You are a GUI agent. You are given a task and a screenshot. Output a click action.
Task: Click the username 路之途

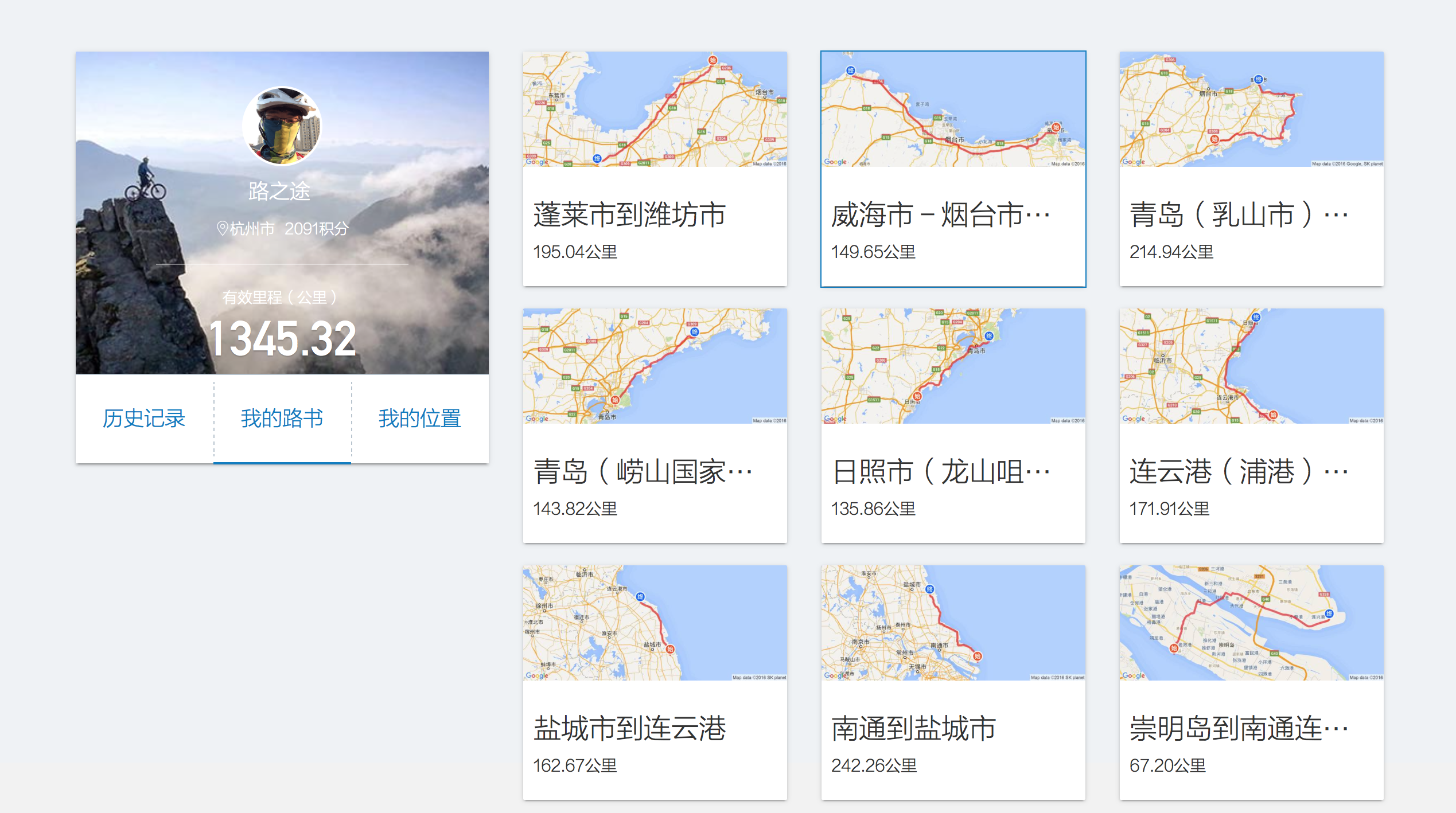pyautogui.click(x=279, y=191)
